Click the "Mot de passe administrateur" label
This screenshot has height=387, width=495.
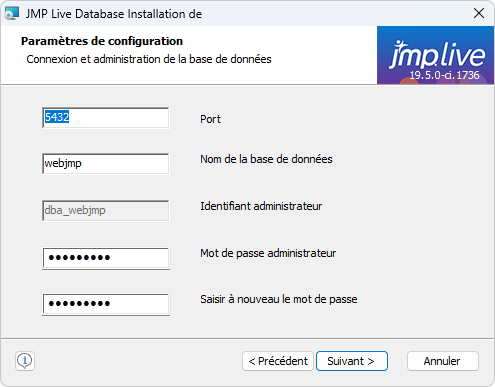(268, 253)
